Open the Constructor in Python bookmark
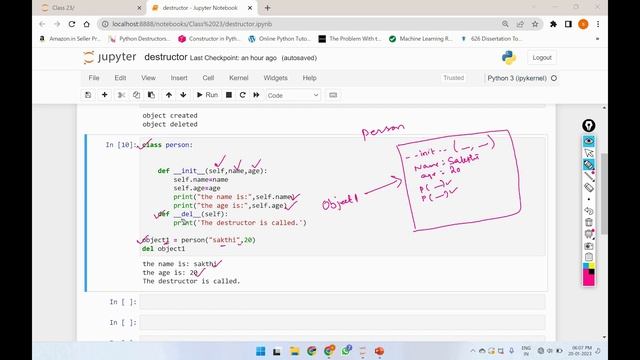The height and width of the screenshot is (360, 640). pos(209,39)
